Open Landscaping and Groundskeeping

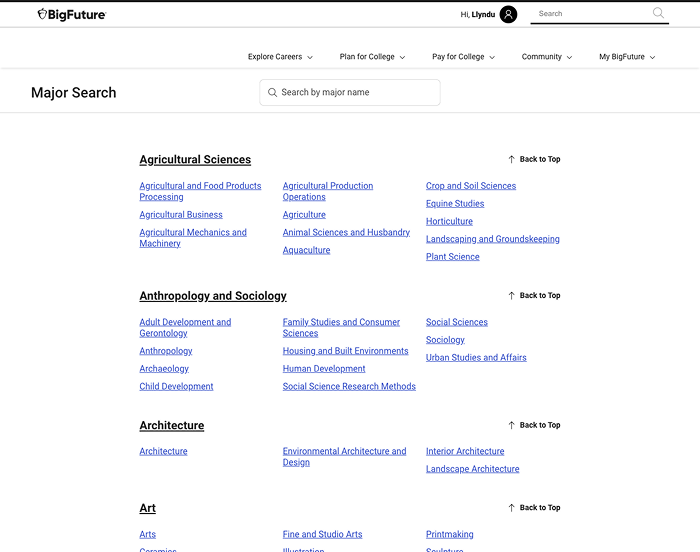[492, 239]
